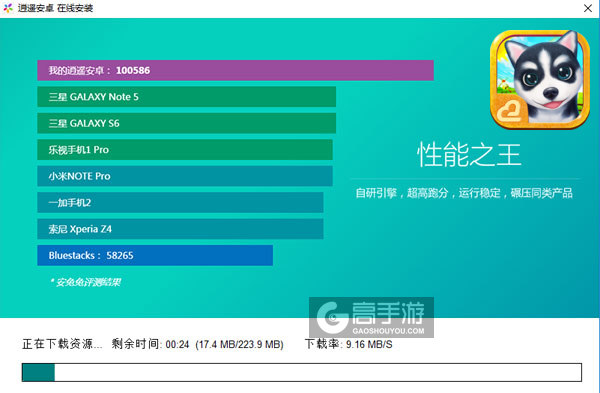Viewport: 600px width, 393px height.
Task: Click the 性能之王 heading
Action: 469,155
